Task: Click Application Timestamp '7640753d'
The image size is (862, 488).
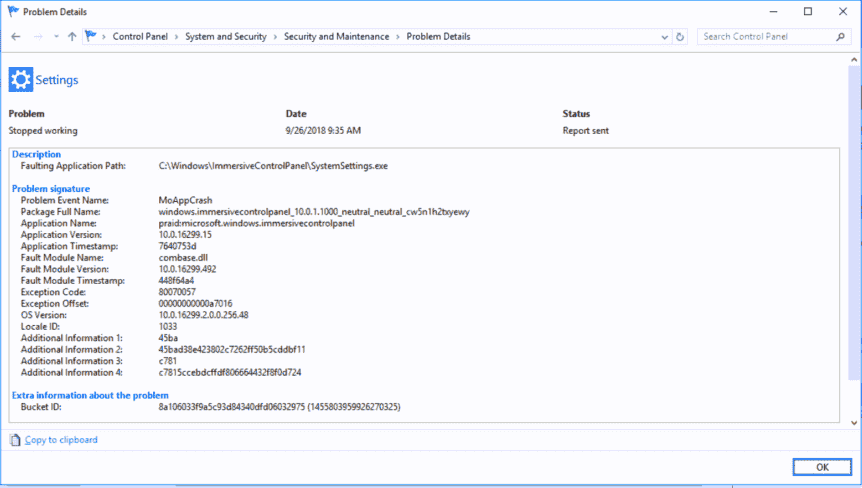Action: 177,246
